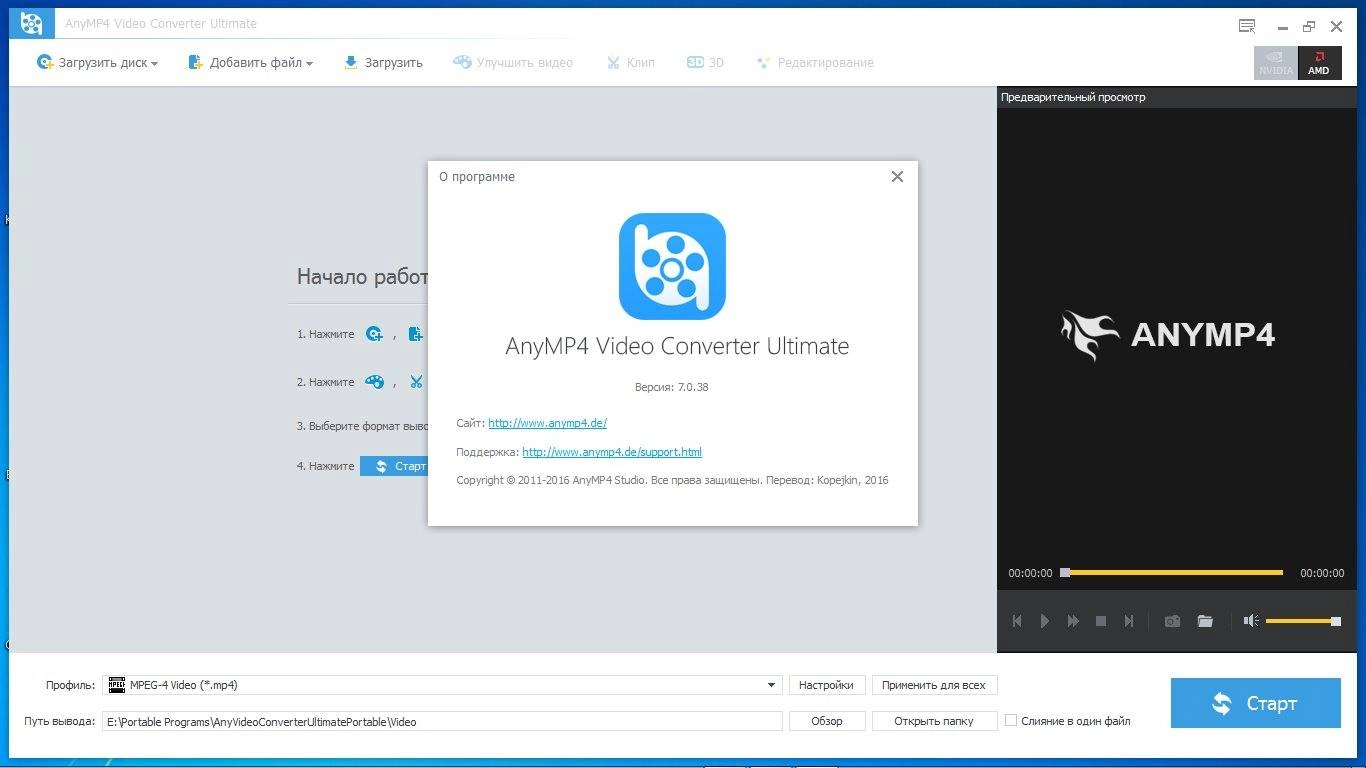Mute the preview volume
Image resolution: width=1366 pixels, height=768 pixels.
(x=1250, y=621)
